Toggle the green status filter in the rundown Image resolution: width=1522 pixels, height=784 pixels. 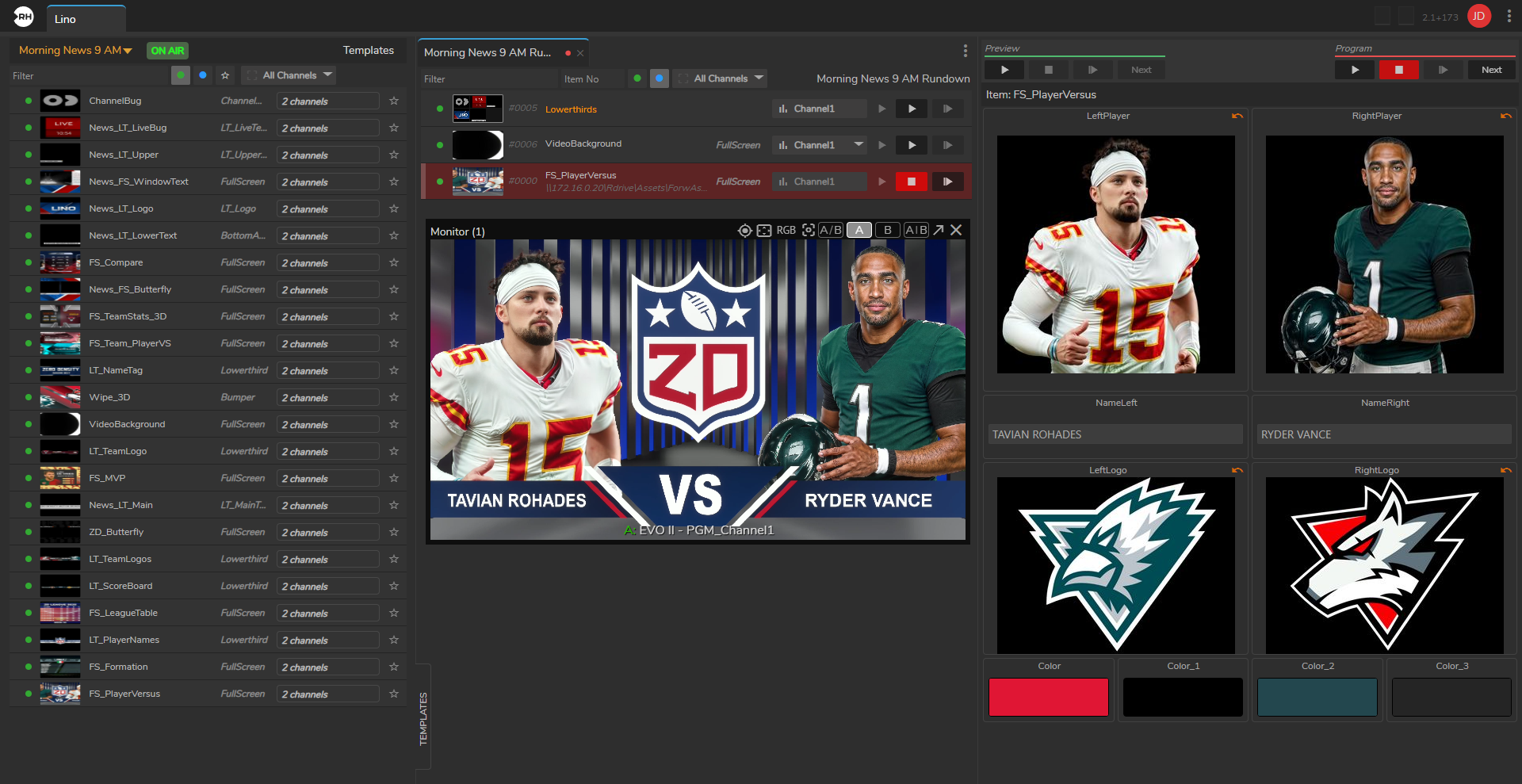(x=637, y=78)
